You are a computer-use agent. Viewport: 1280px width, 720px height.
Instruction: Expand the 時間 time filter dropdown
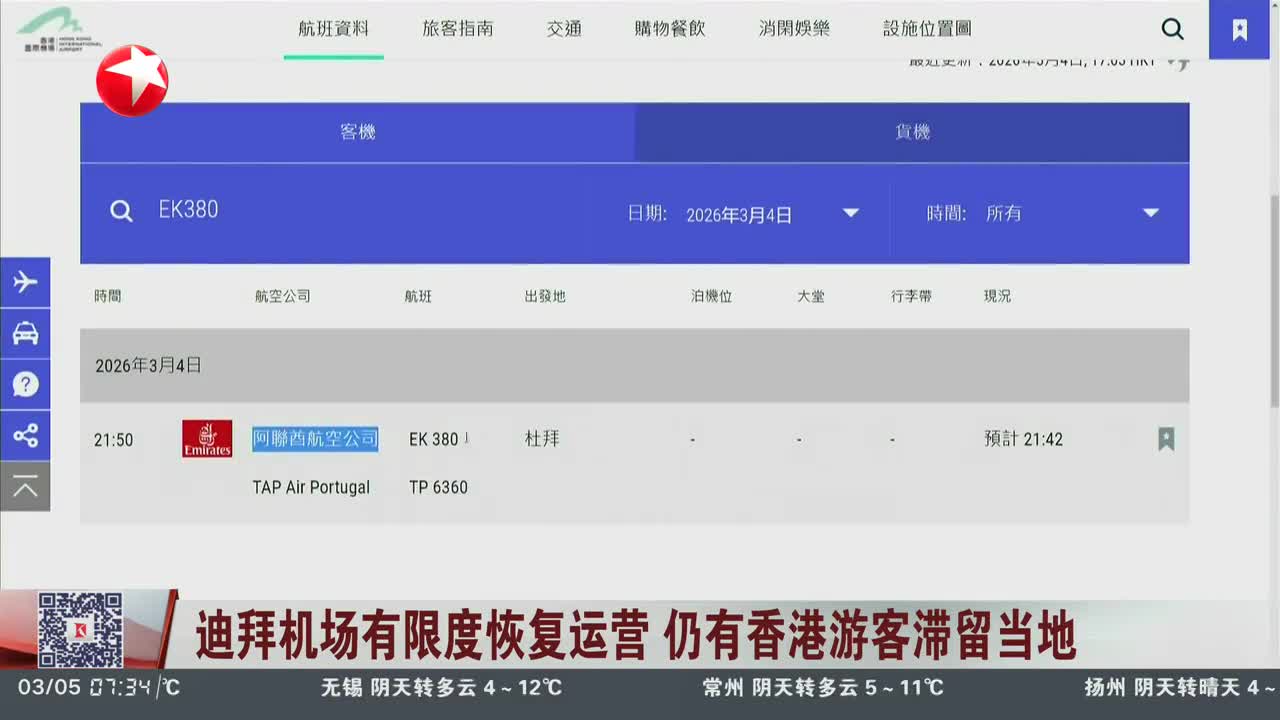tap(1150, 213)
